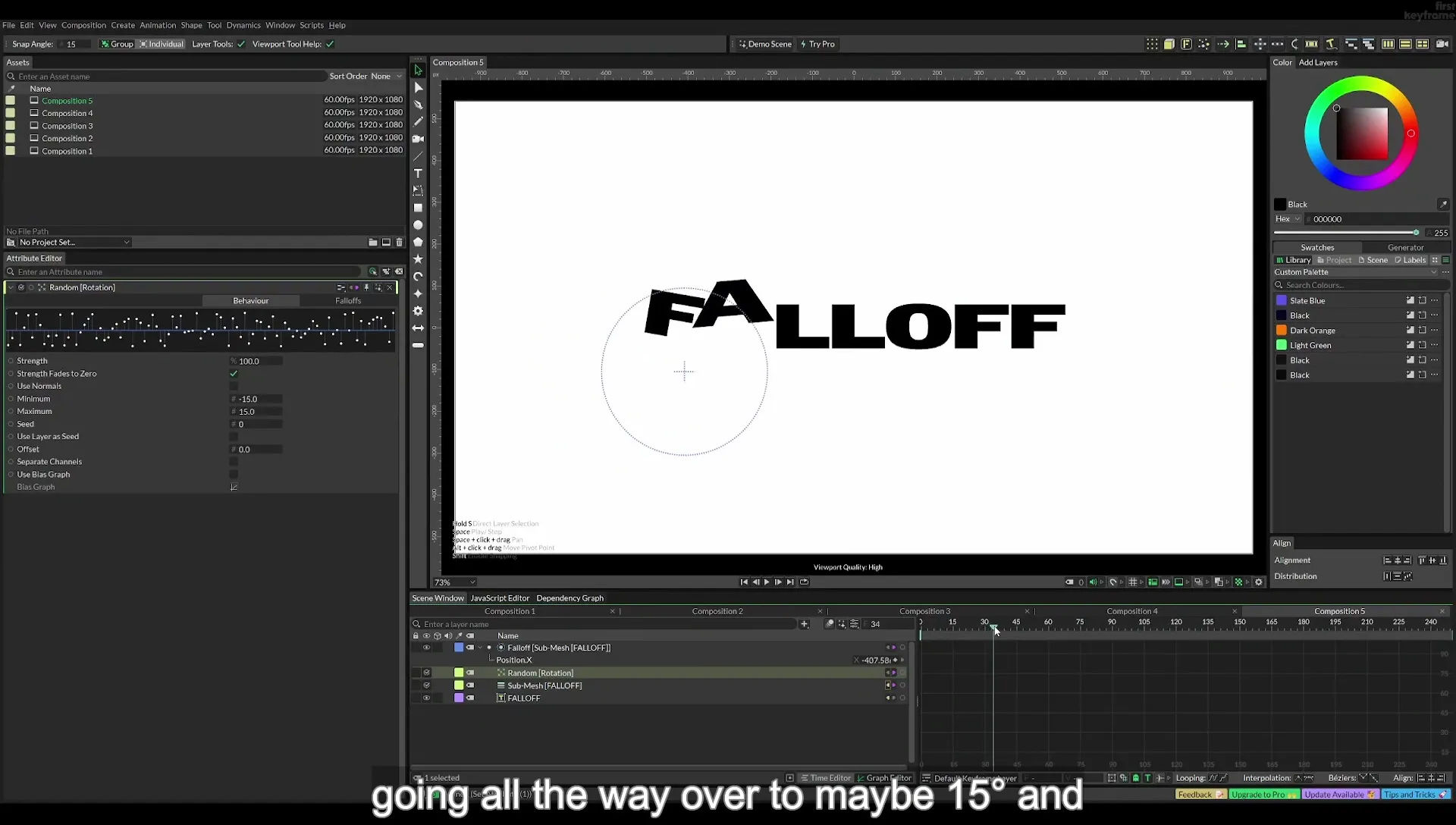Select the Text tool in vertical toolbar

(418, 174)
